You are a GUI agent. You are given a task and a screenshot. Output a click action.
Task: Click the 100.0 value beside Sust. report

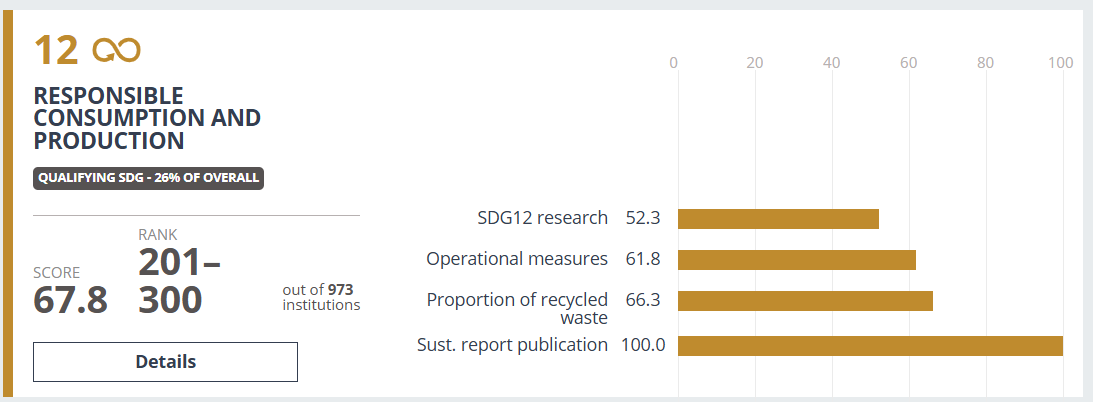(645, 345)
